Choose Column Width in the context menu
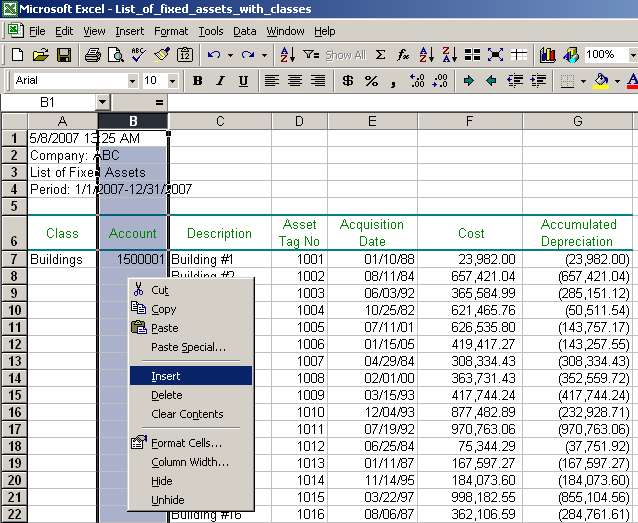The image size is (638, 523). click(x=191, y=462)
